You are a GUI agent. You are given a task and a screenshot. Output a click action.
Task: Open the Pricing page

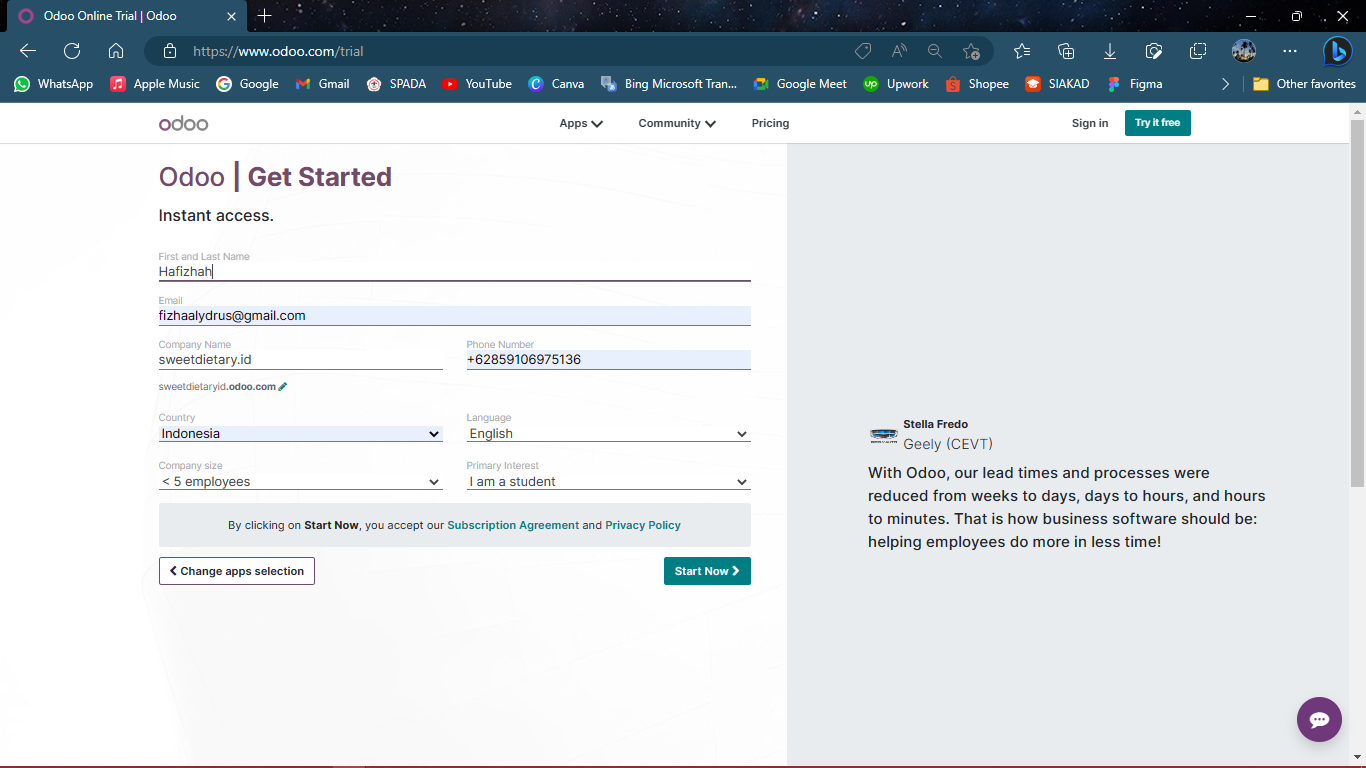tap(770, 123)
